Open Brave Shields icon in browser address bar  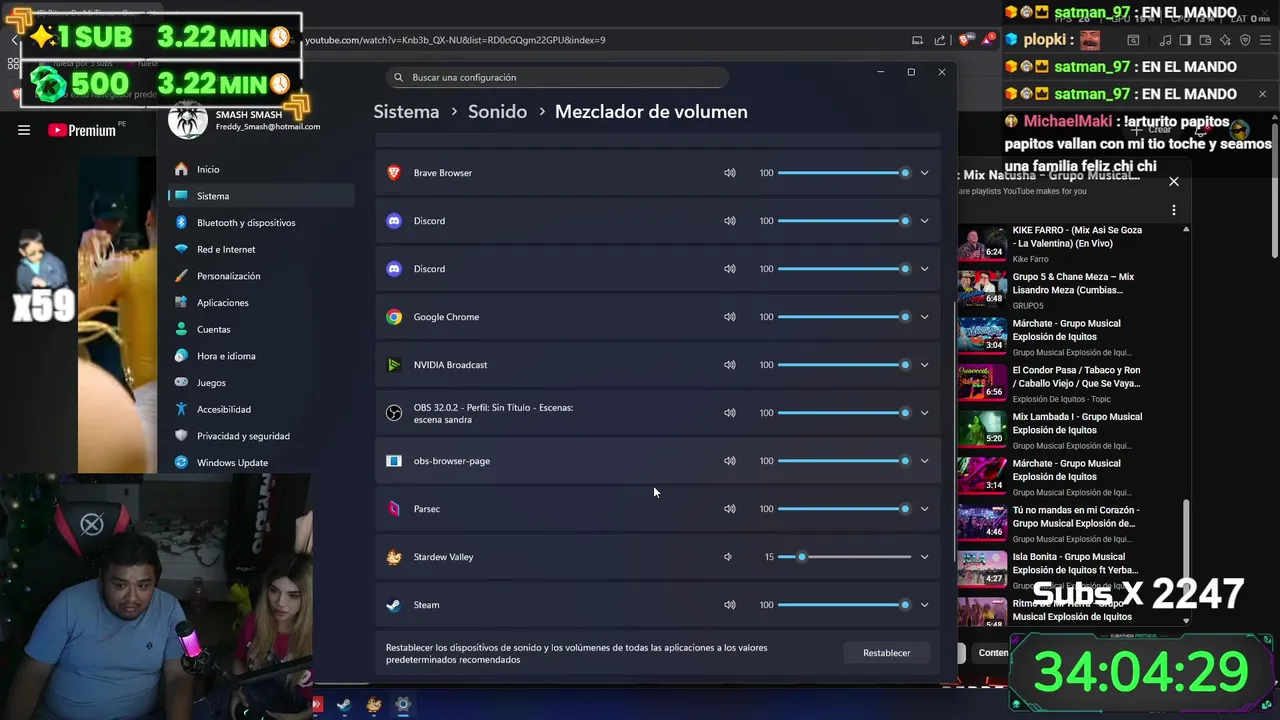point(964,40)
